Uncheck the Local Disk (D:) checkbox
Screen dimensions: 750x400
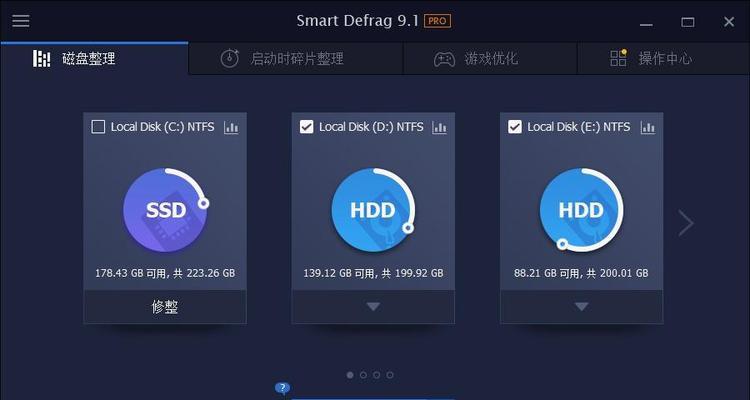[x=306, y=127]
